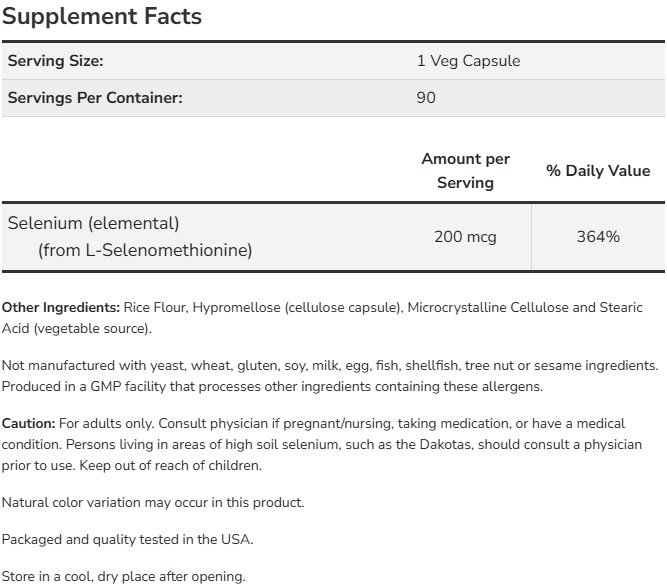Click the Supplement Facts heading
667x587 pixels.
pyautogui.click(x=104, y=17)
